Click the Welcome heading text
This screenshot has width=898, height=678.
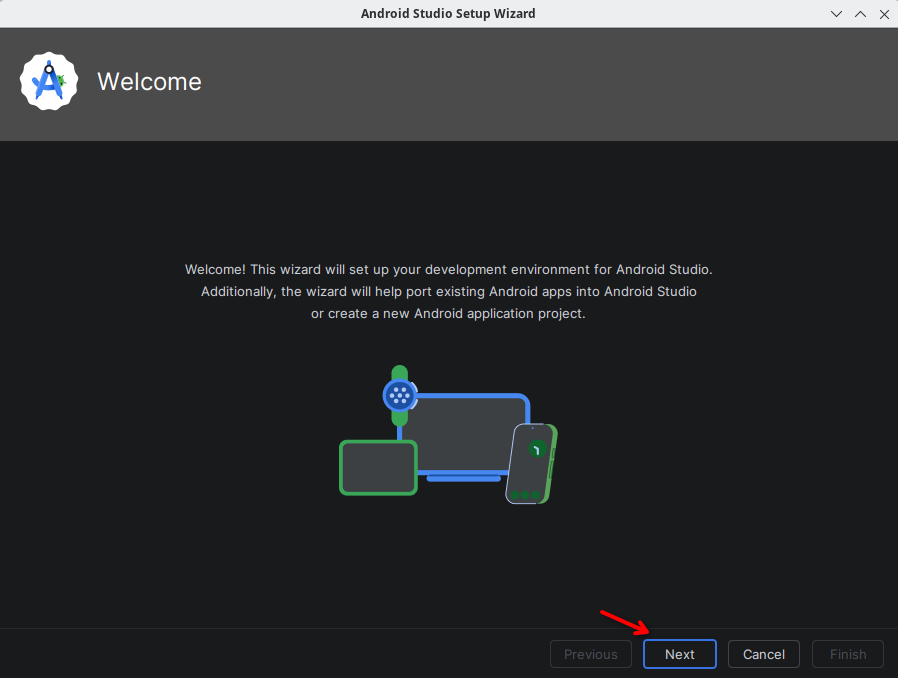click(x=149, y=82)
